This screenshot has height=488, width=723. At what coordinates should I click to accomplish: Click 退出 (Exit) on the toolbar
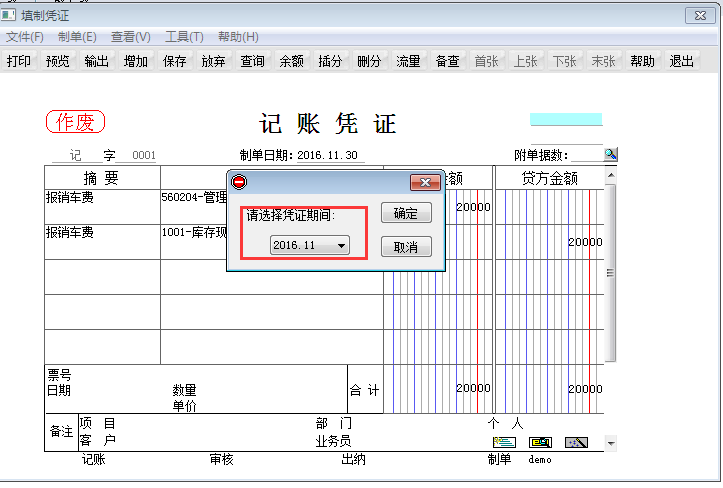click(682, 61)
